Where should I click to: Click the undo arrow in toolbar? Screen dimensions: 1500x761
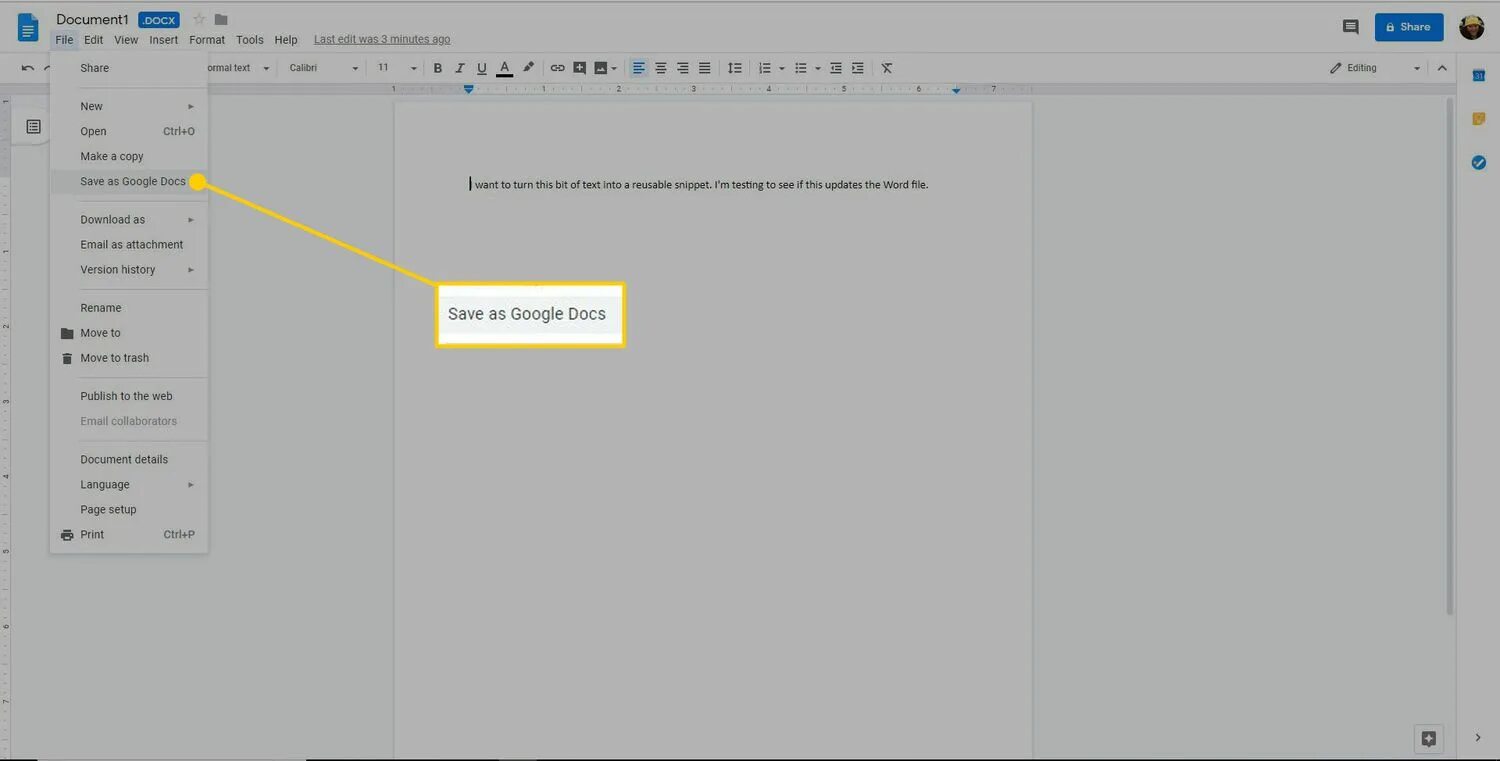click(x=28, y=68)
